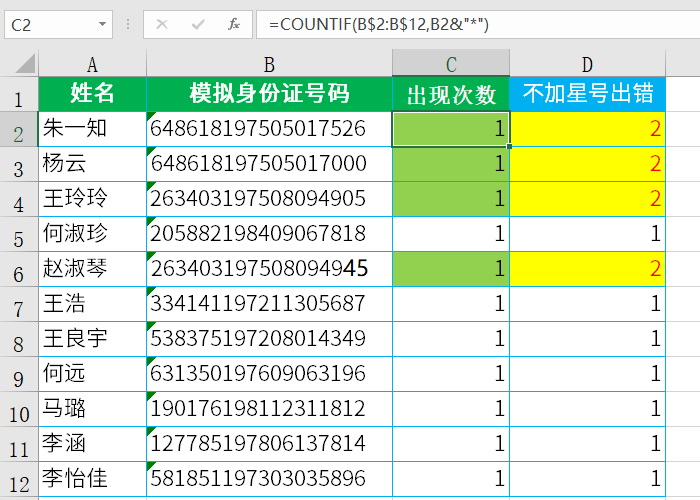Select column A header

(92, 64)
